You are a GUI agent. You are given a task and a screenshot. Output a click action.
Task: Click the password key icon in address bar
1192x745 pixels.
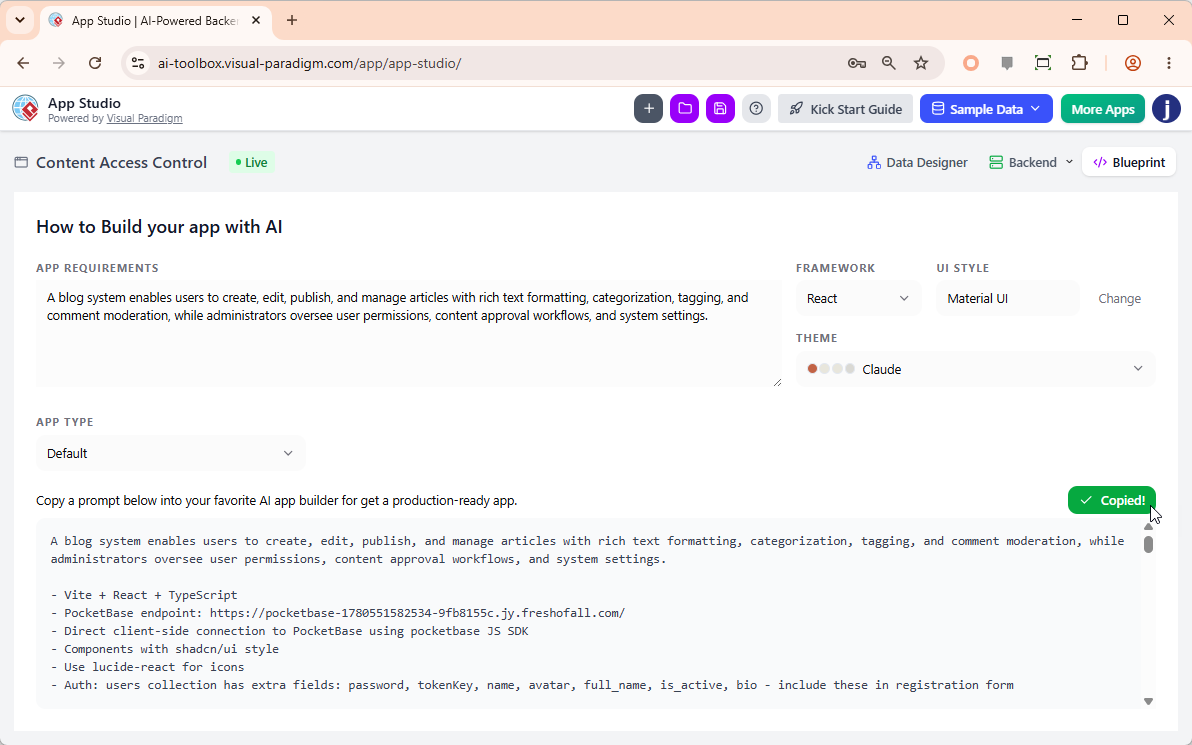857,63
